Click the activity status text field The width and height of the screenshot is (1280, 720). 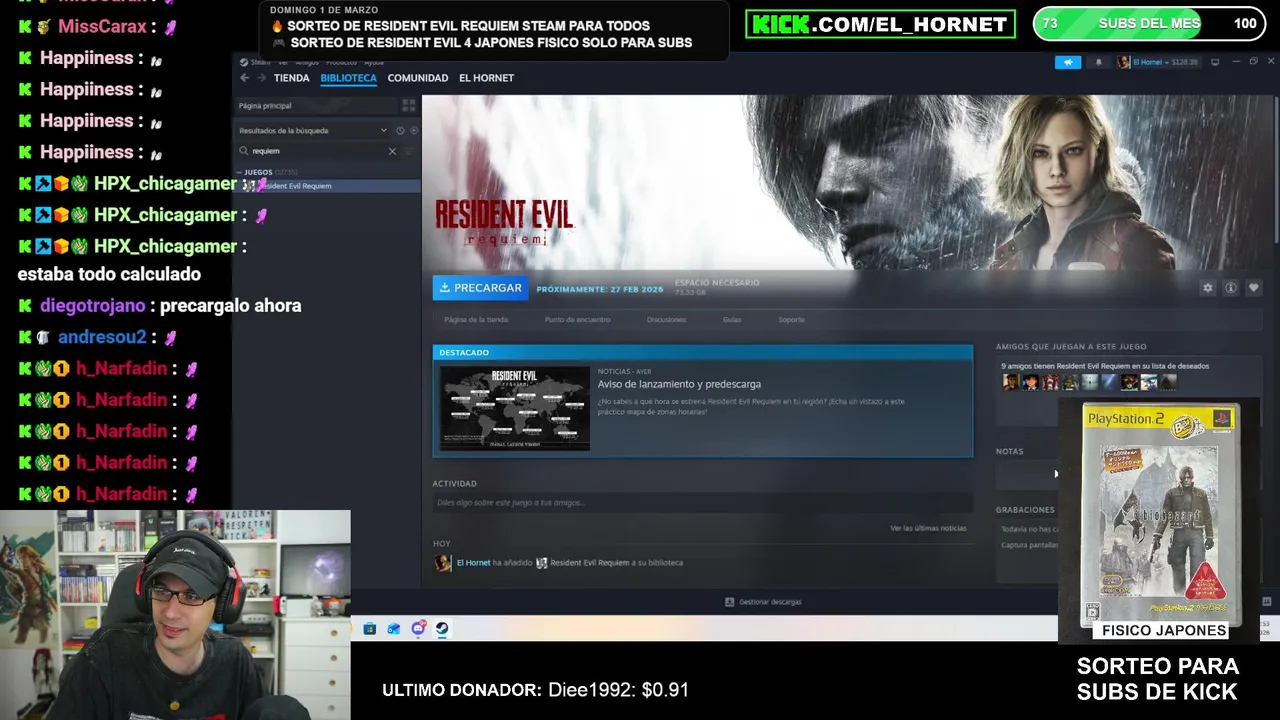(x=702, y=503)
